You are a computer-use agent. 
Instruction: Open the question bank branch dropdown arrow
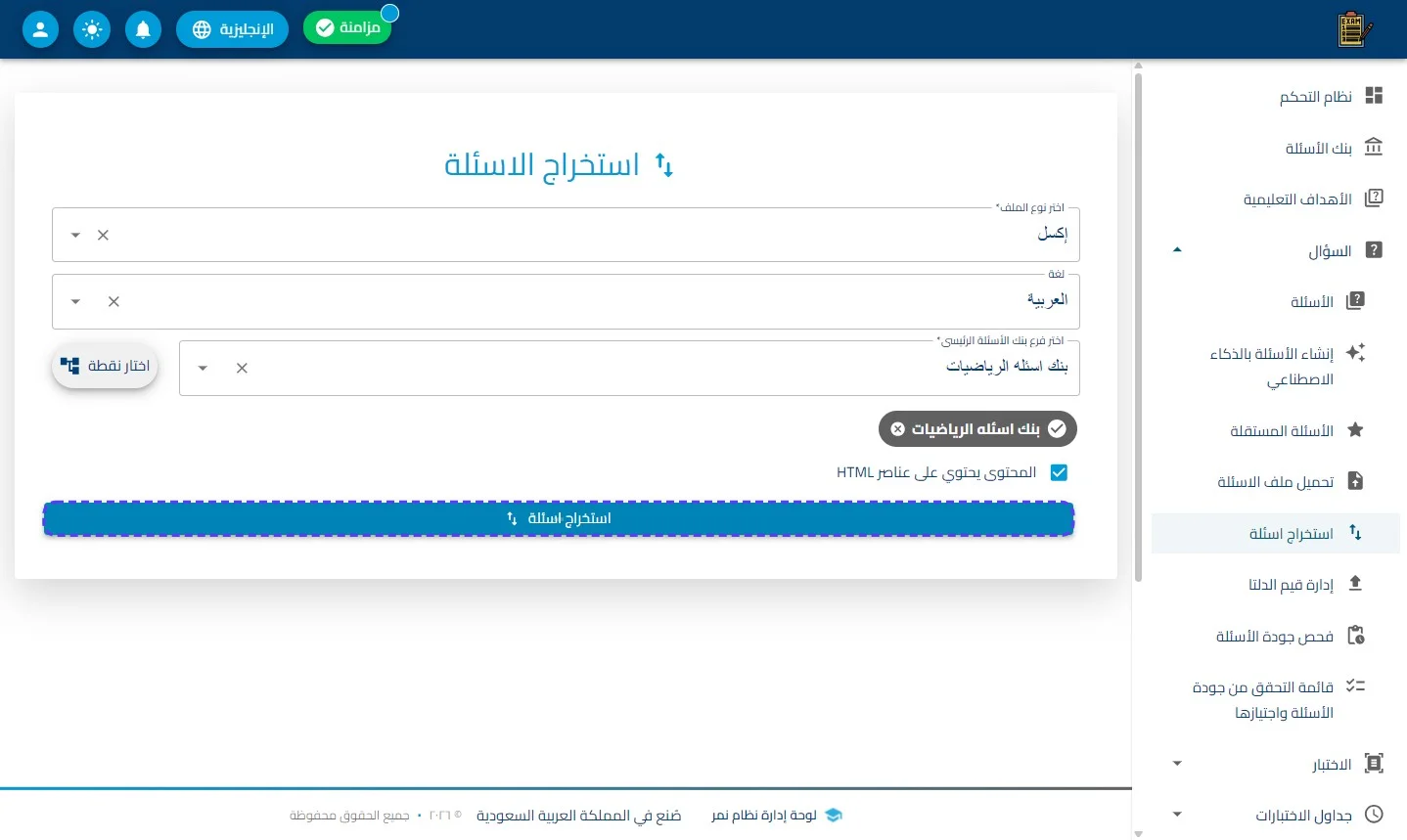[x=203, y=368]
